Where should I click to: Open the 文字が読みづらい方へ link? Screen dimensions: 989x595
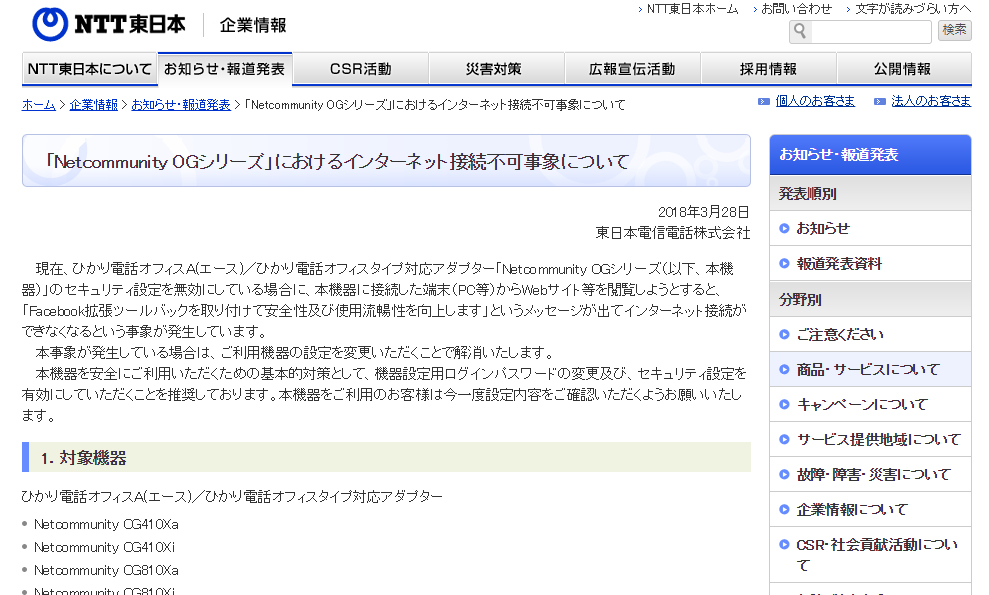[x=913, y=9]
